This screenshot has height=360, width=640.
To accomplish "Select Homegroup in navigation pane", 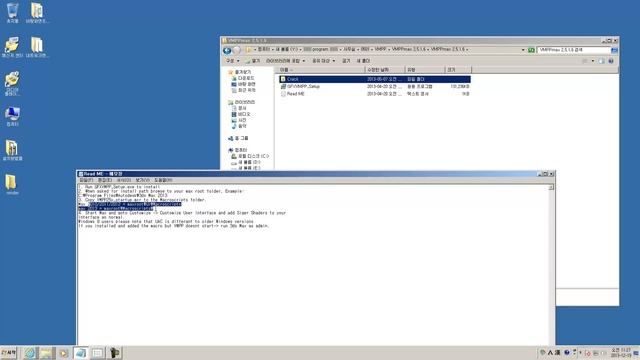I will pos(238,138).
